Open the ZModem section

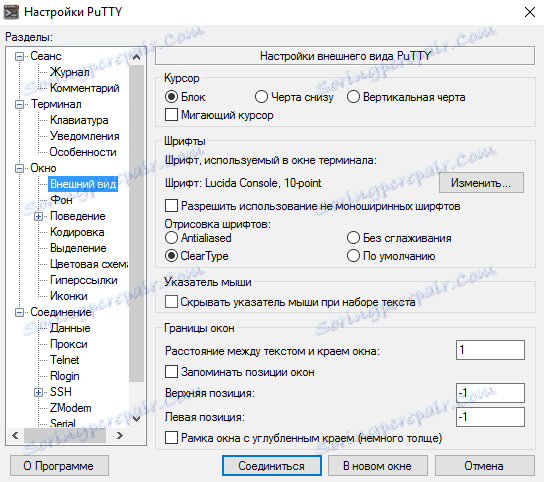[x=71, y=408]
